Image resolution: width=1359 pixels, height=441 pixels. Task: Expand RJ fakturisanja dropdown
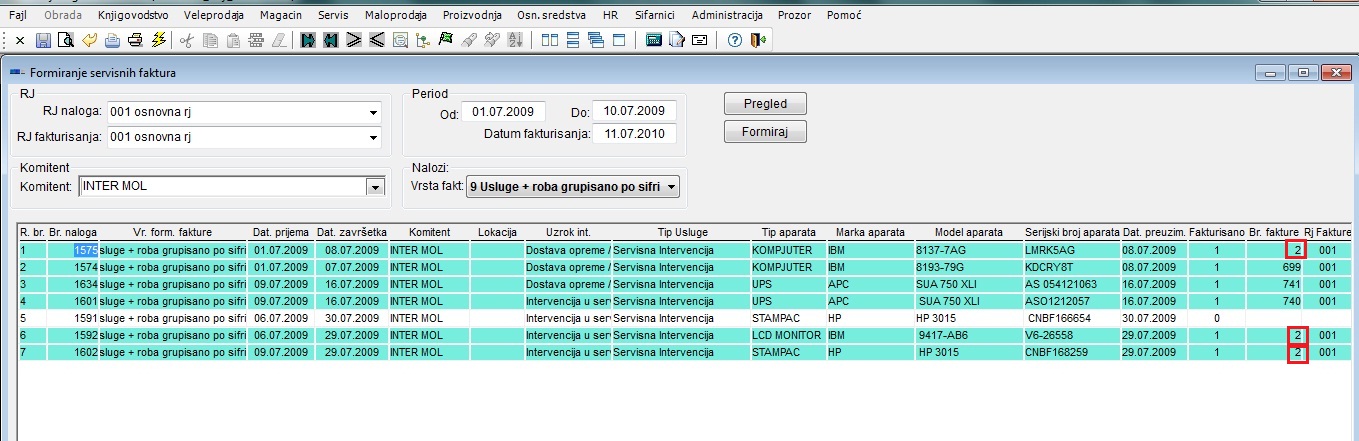[374, 137]
